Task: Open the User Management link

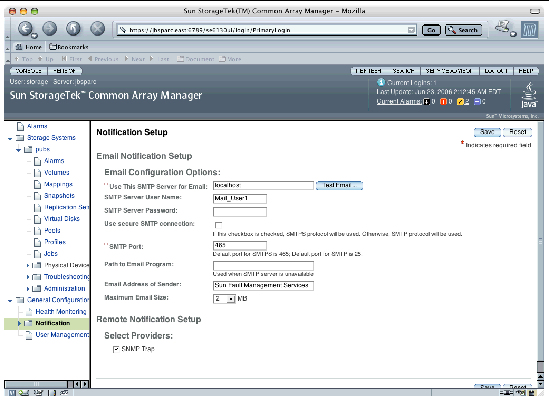Action: (62, 335)
